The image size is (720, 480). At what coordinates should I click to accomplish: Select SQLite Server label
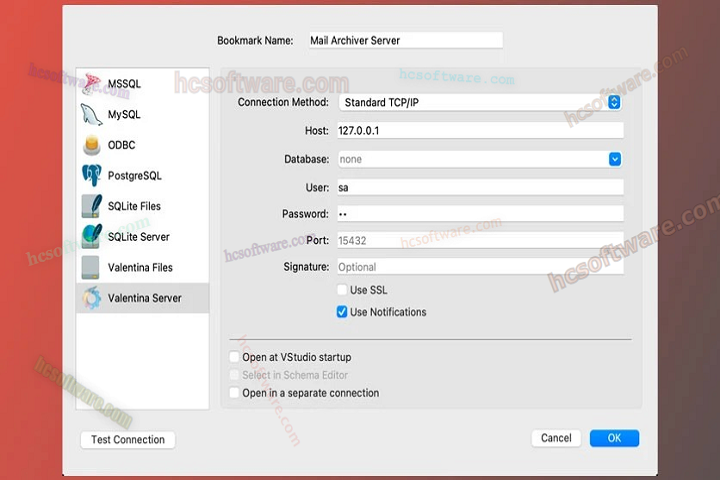(139, 237)
